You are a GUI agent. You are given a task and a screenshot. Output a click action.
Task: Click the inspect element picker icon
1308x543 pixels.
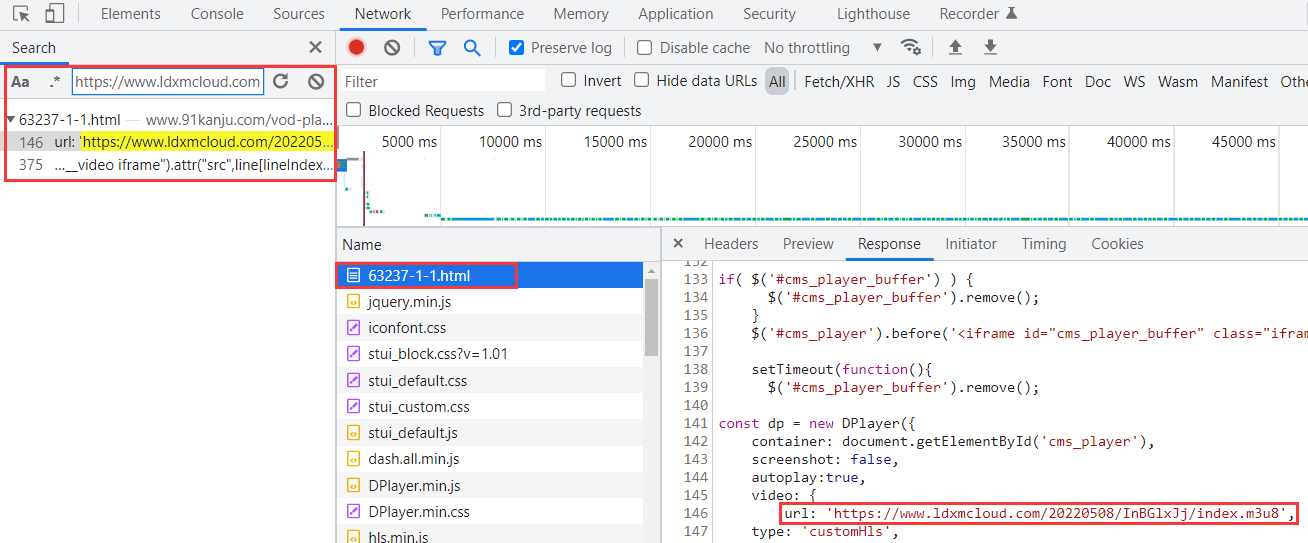click(21, 14)
